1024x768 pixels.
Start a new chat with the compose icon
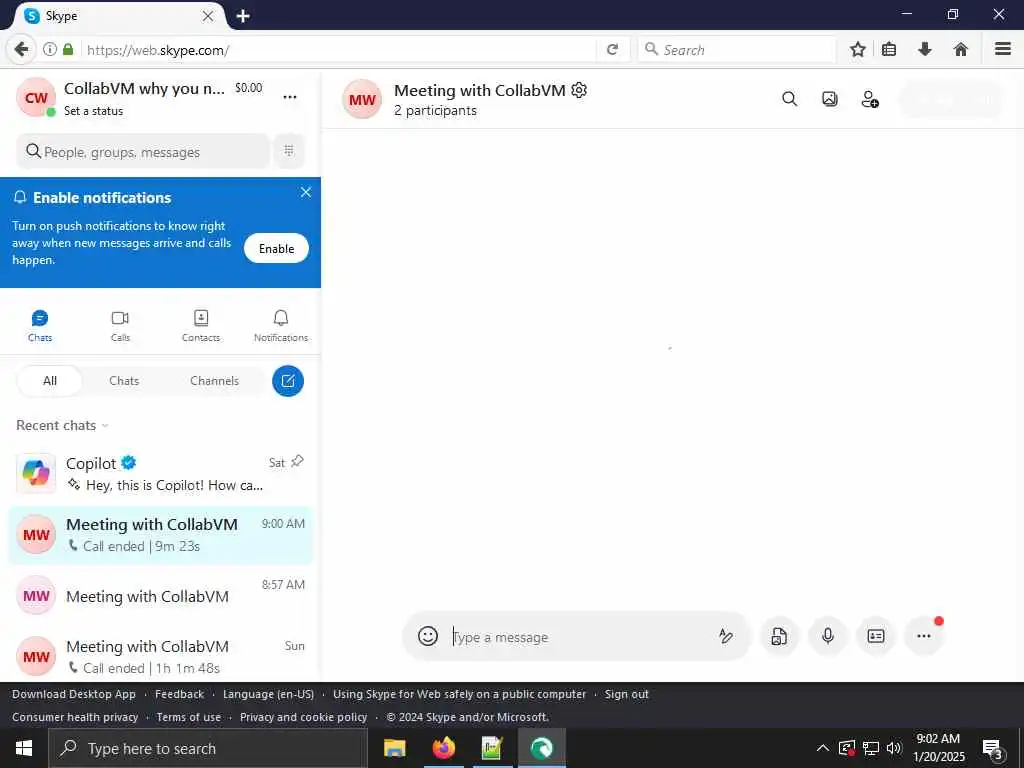(x=288, y=381)
